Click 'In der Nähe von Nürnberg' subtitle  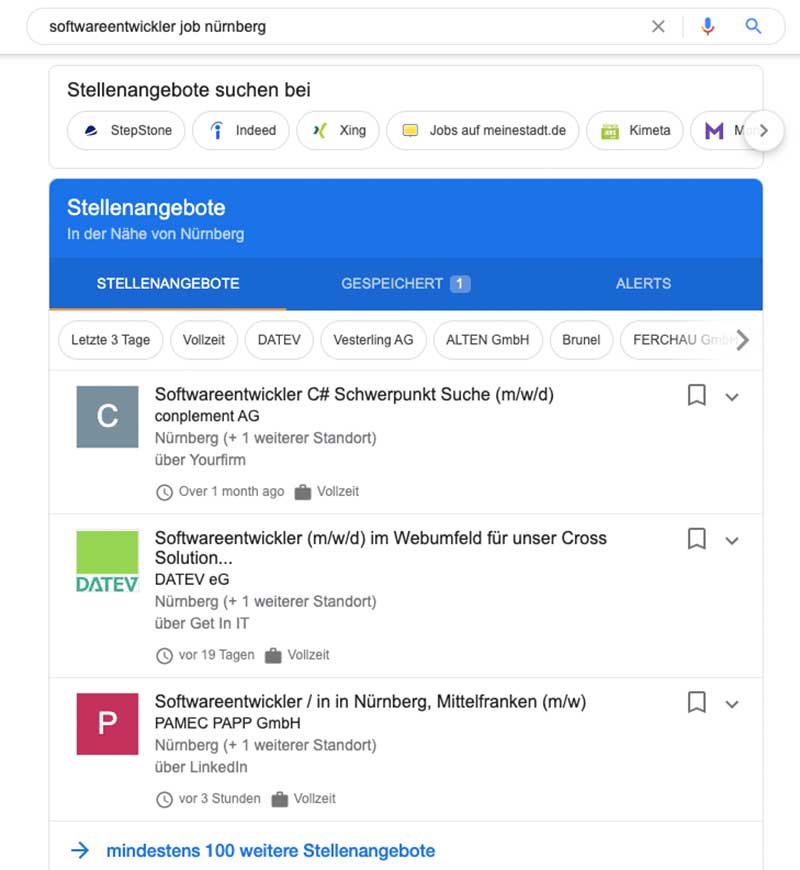[155, 234]
